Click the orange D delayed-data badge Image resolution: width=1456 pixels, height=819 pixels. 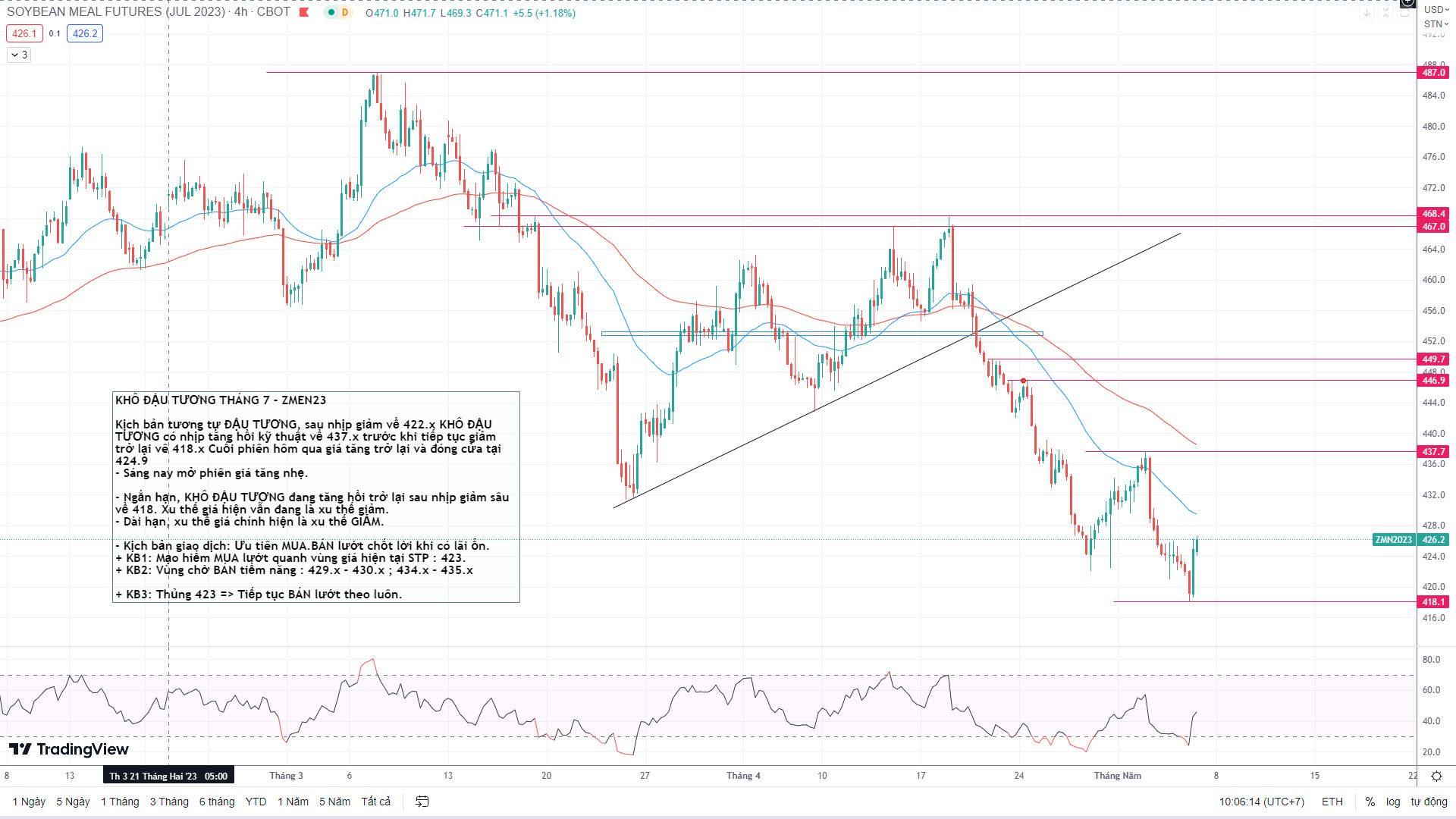tap(345, 12)
